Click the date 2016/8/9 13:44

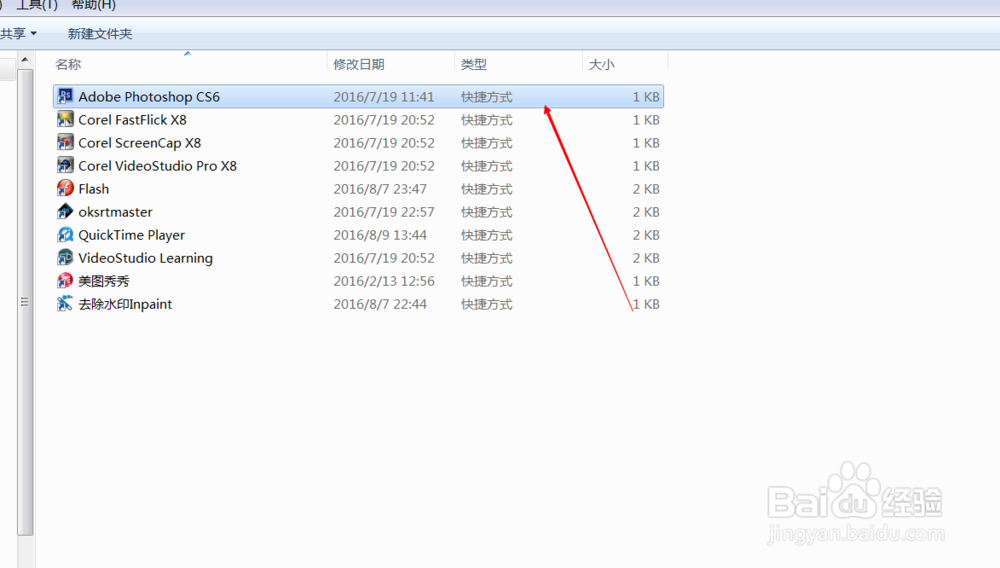point(379,235)
